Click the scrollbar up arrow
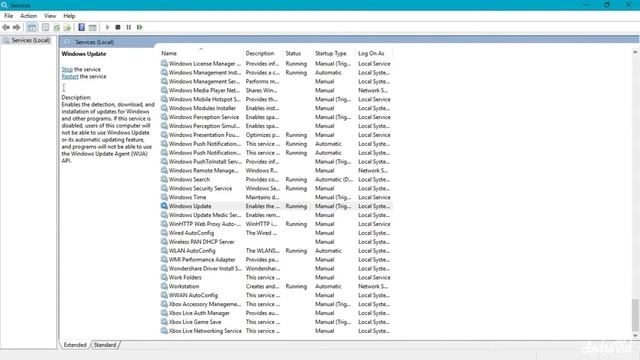The width and height of the screenshot is (640, 360). (x=635, y=52)
